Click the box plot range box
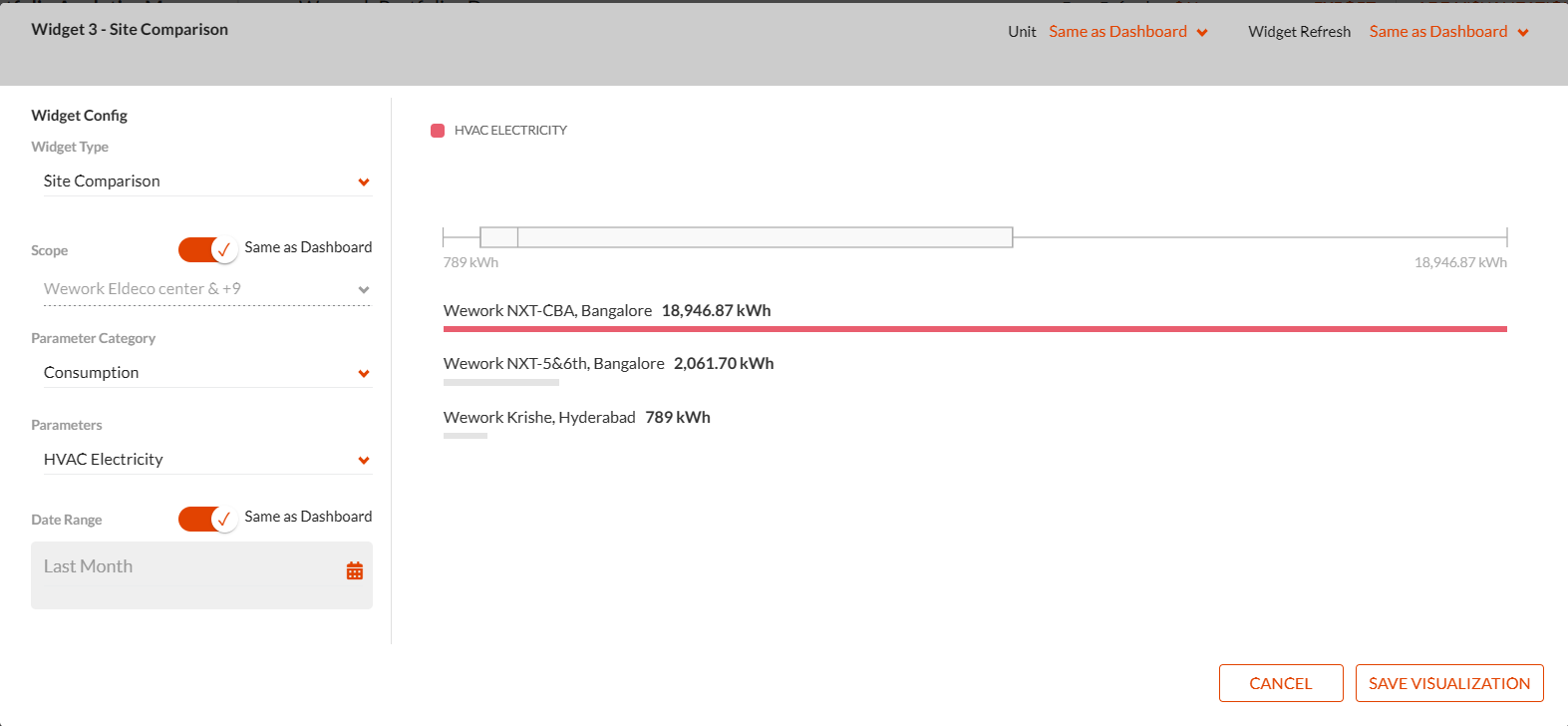1568x726 pixels. coord(747,237)
